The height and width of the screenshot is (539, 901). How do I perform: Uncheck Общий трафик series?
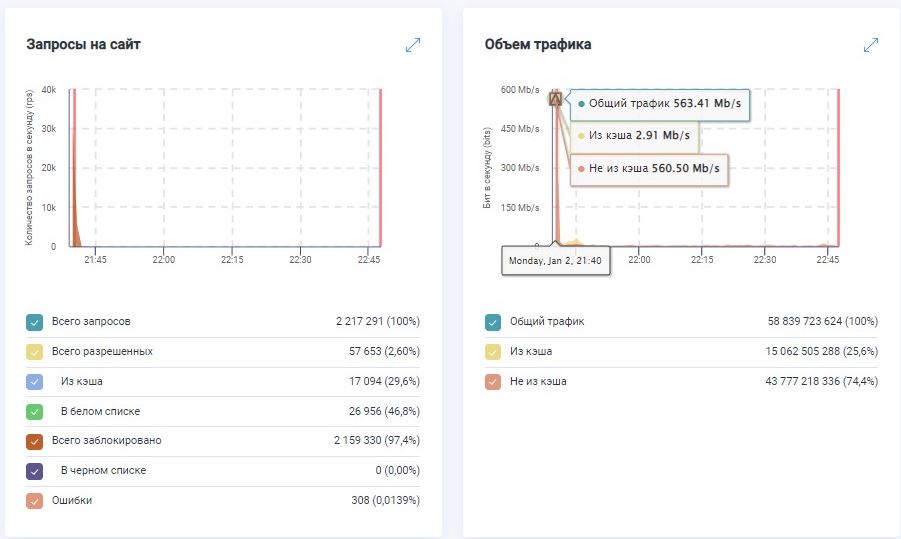click(492, 322)
